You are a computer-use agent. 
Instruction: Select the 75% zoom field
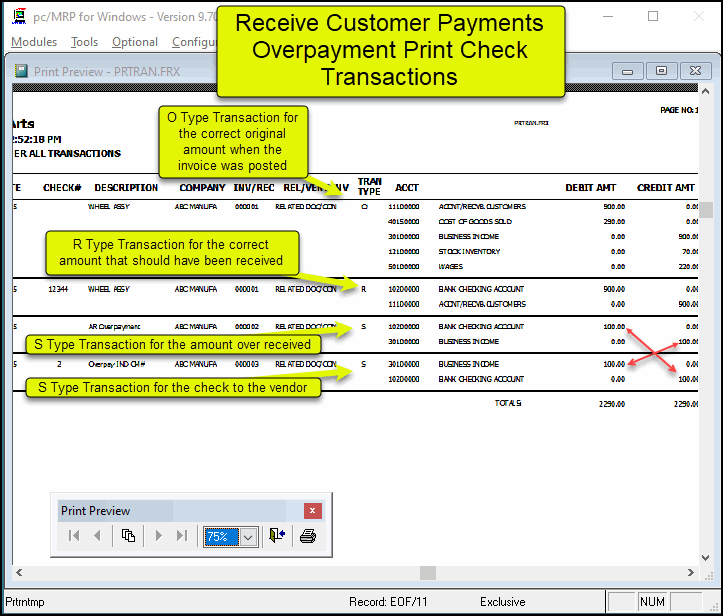point(218,537)
